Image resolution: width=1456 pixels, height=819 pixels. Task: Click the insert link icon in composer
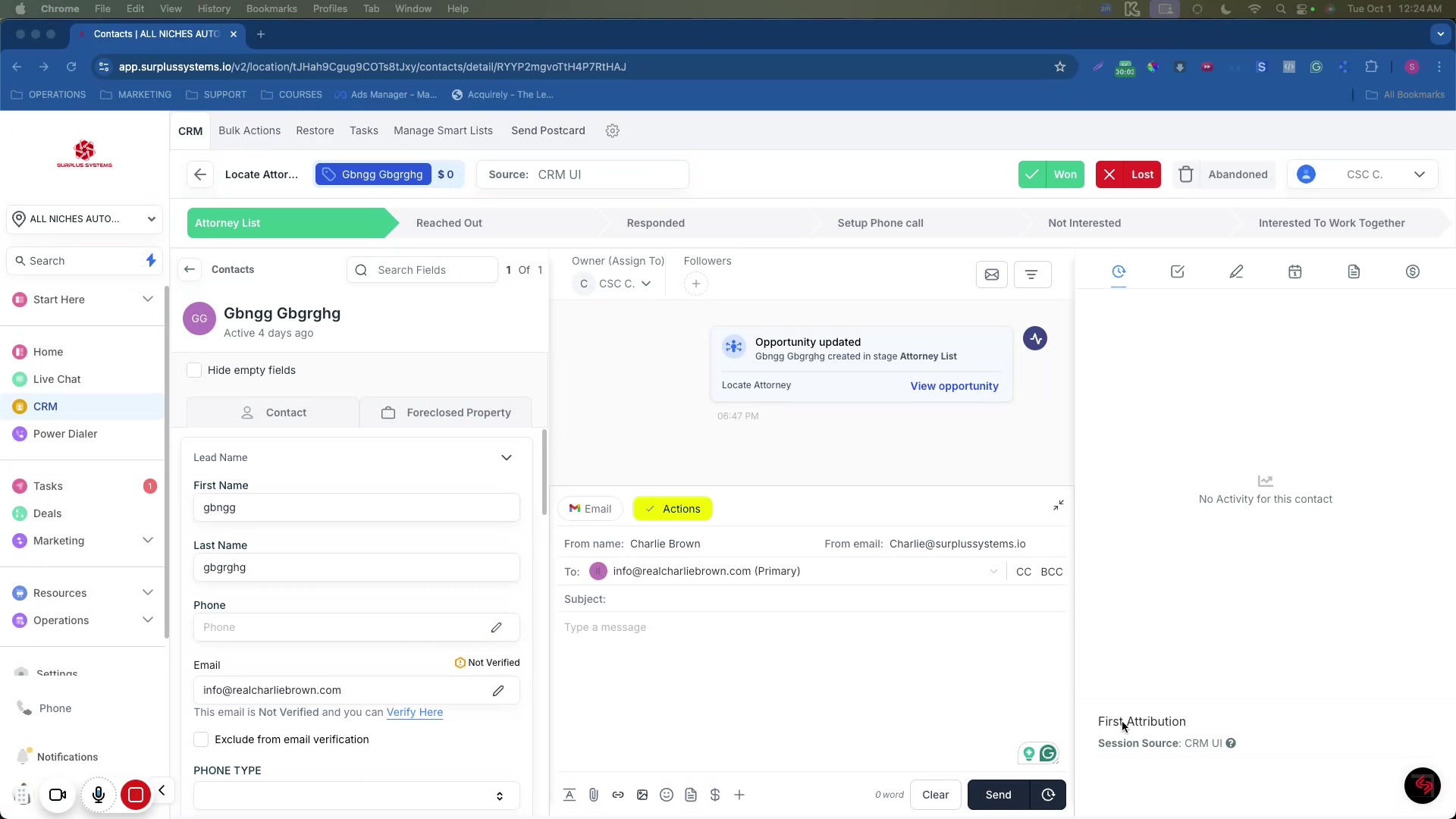click(618, 795)
